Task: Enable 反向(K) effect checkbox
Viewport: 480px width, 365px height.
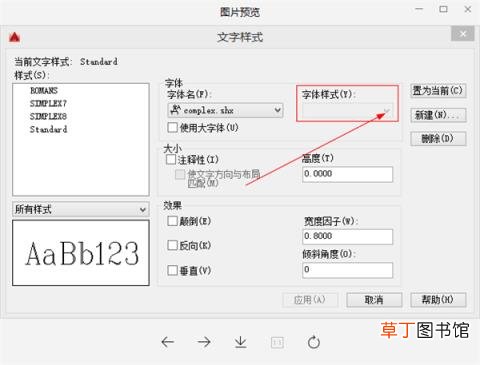Action: click(172, 245)
